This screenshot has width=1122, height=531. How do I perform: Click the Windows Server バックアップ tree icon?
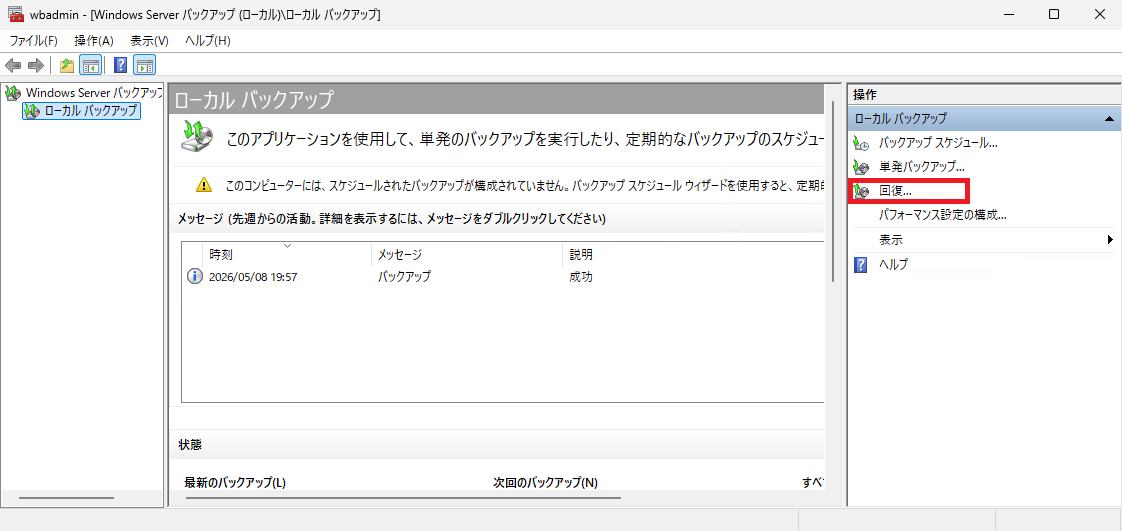coord(13,92)
